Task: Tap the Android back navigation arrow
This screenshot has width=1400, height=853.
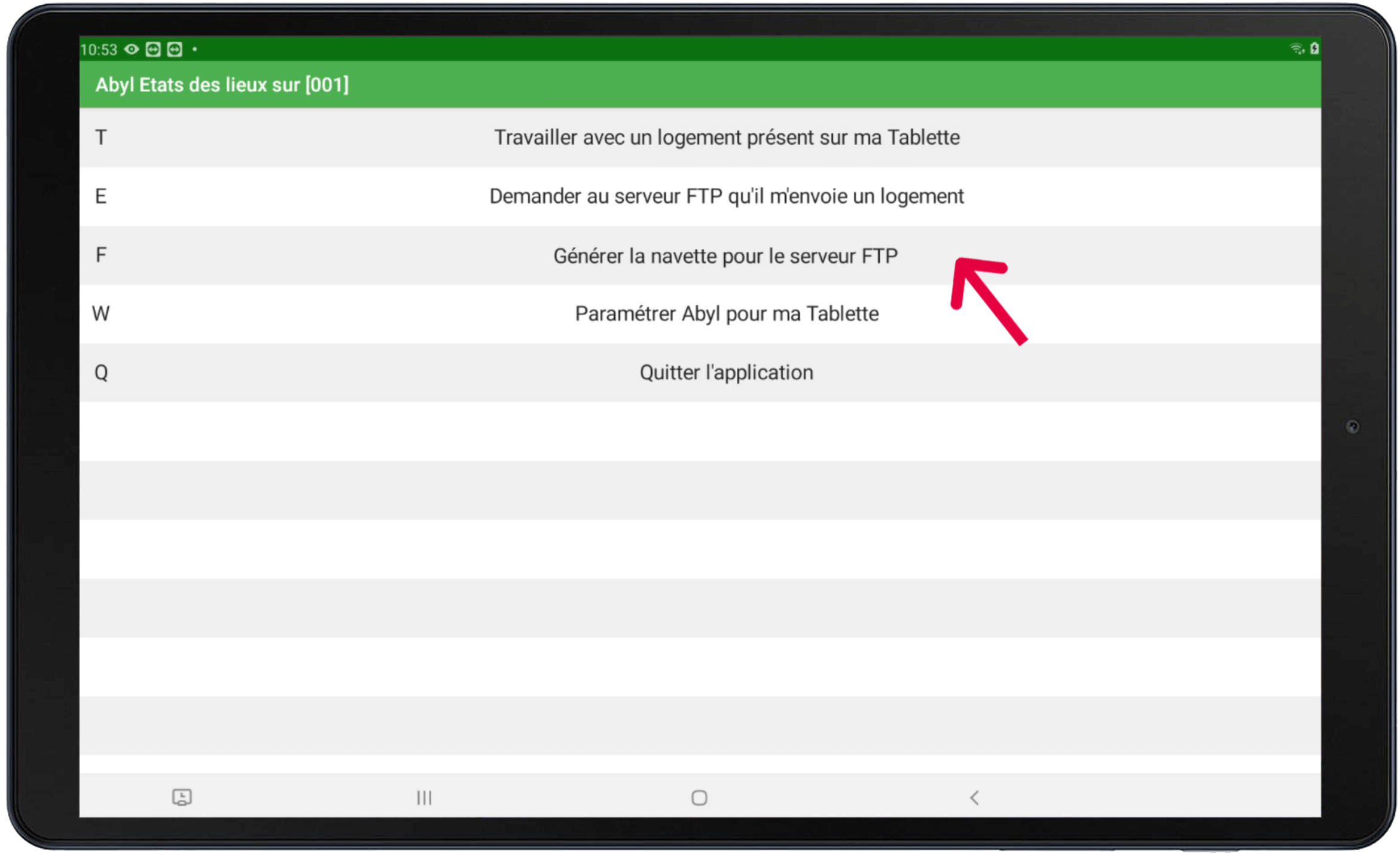Action: pyautogui.click(x=974, y=797)
